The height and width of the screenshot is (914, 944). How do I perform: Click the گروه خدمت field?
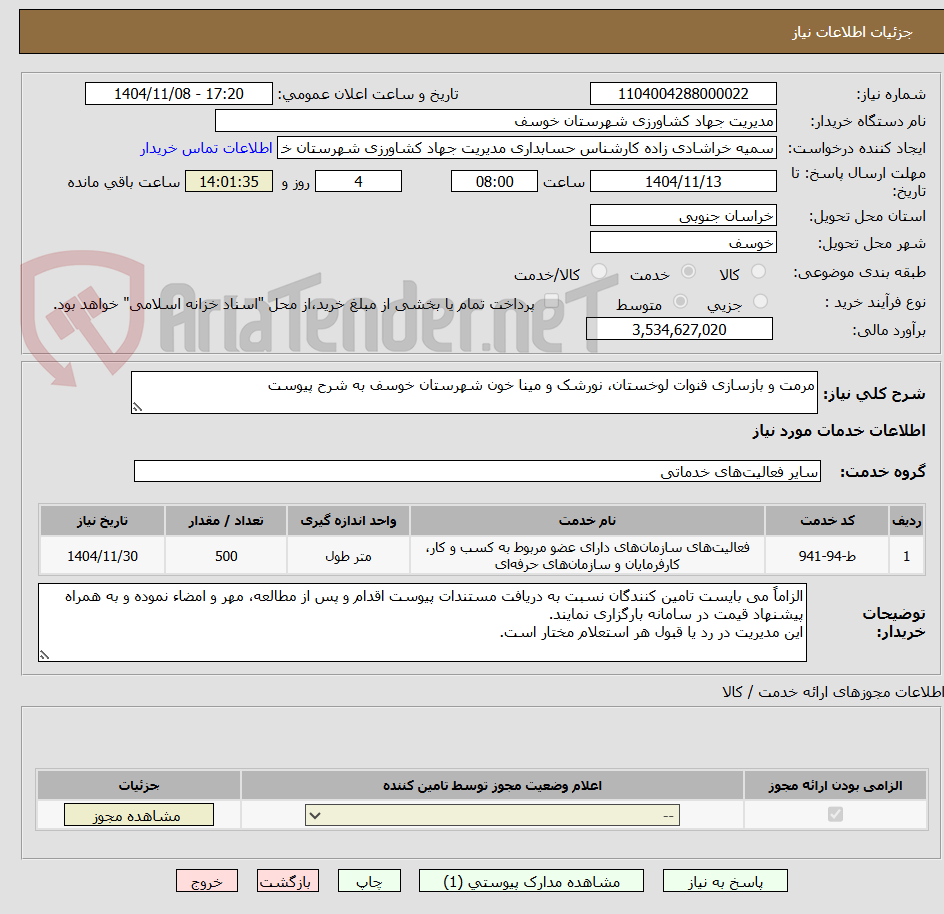click(477, 471)
